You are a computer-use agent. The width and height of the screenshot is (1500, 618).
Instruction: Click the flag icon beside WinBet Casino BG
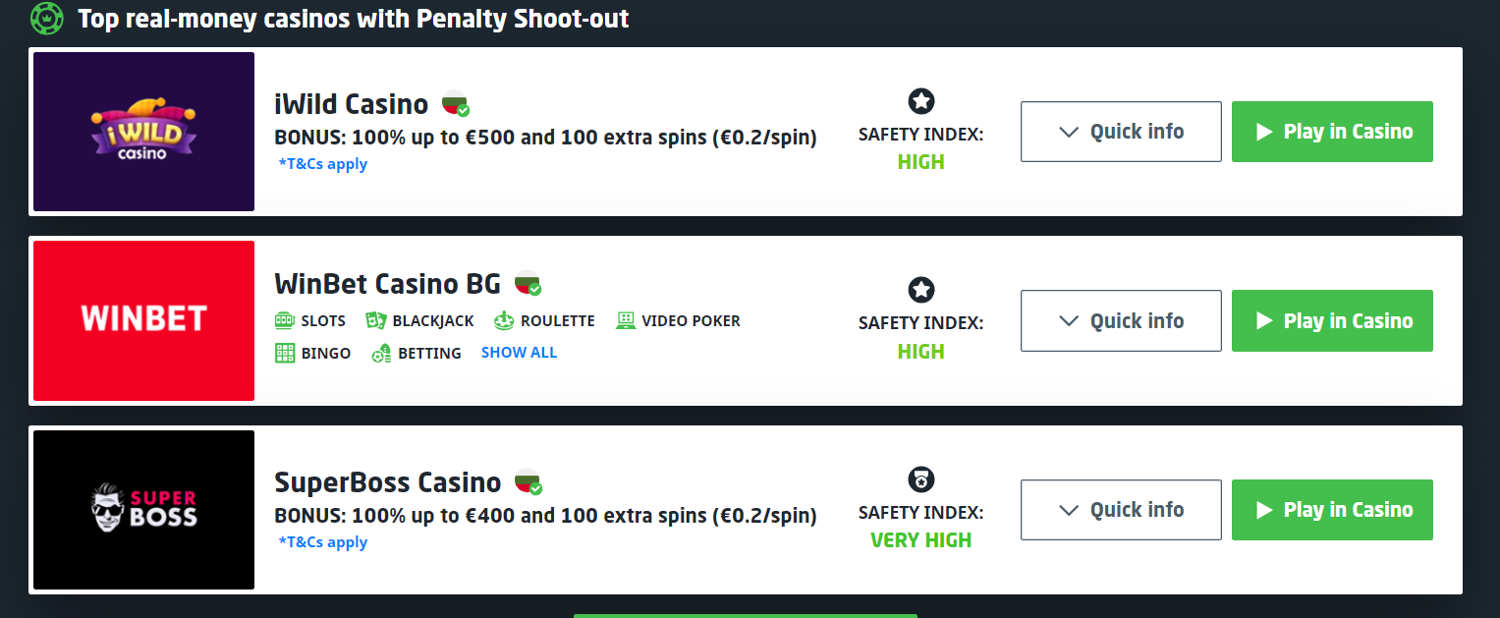click(x=528, y=283)
